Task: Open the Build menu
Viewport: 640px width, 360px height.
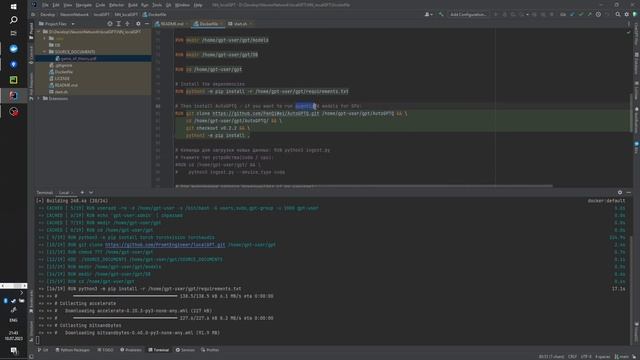Action: click(133, 5)
